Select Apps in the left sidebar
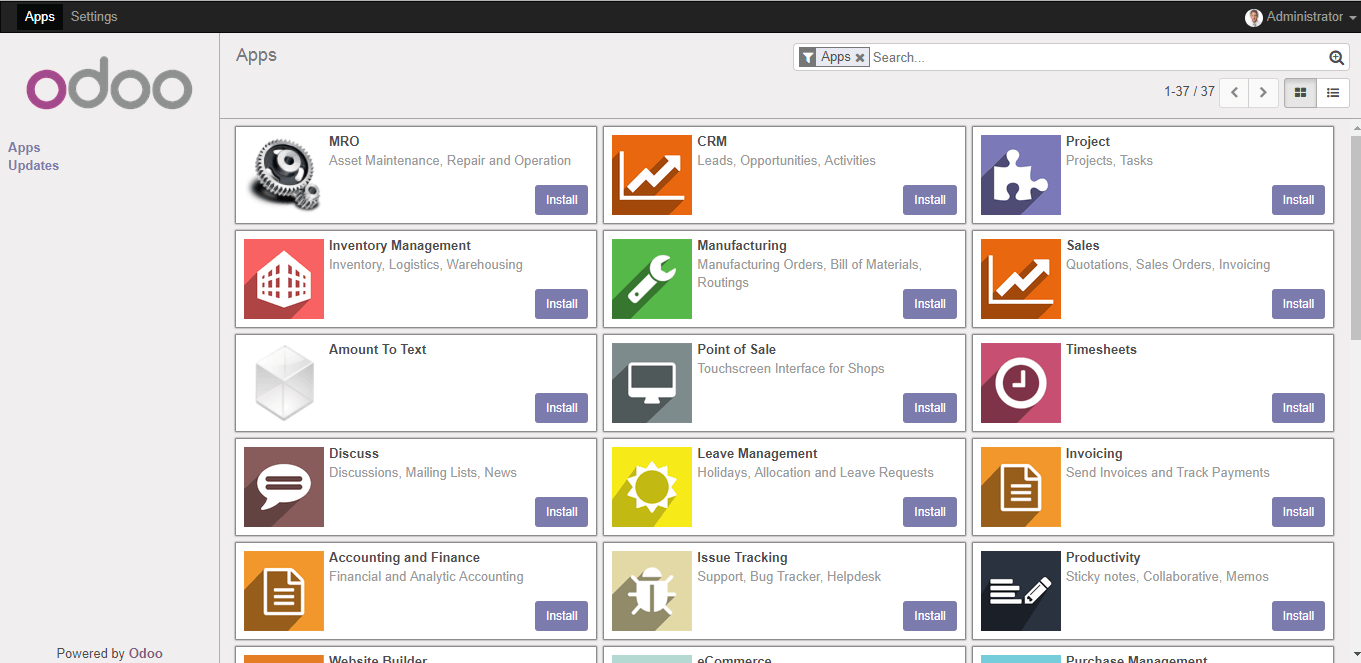This screenshot has height=663, width=1361. point(24,148)
